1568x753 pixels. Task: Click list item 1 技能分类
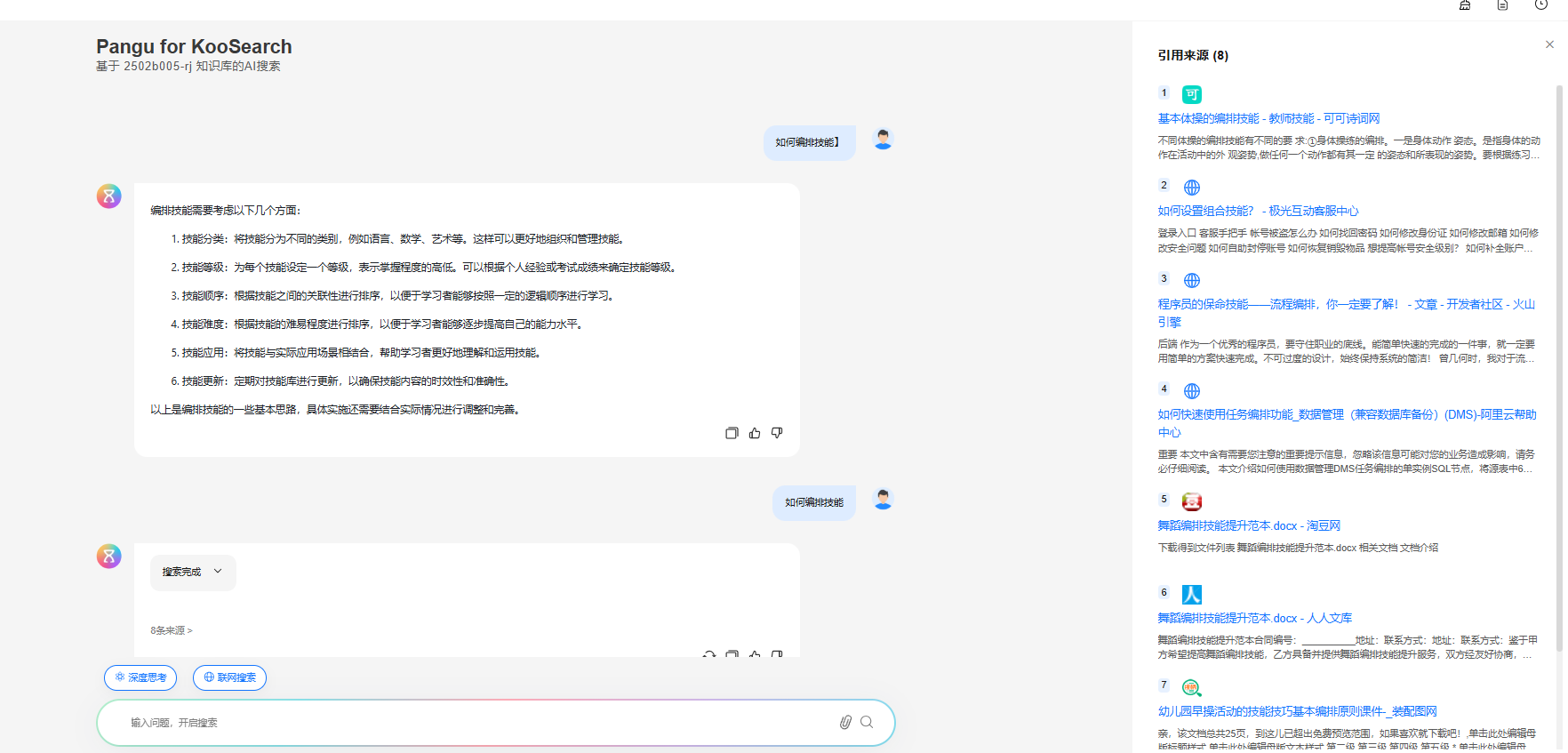click(399, 239)
